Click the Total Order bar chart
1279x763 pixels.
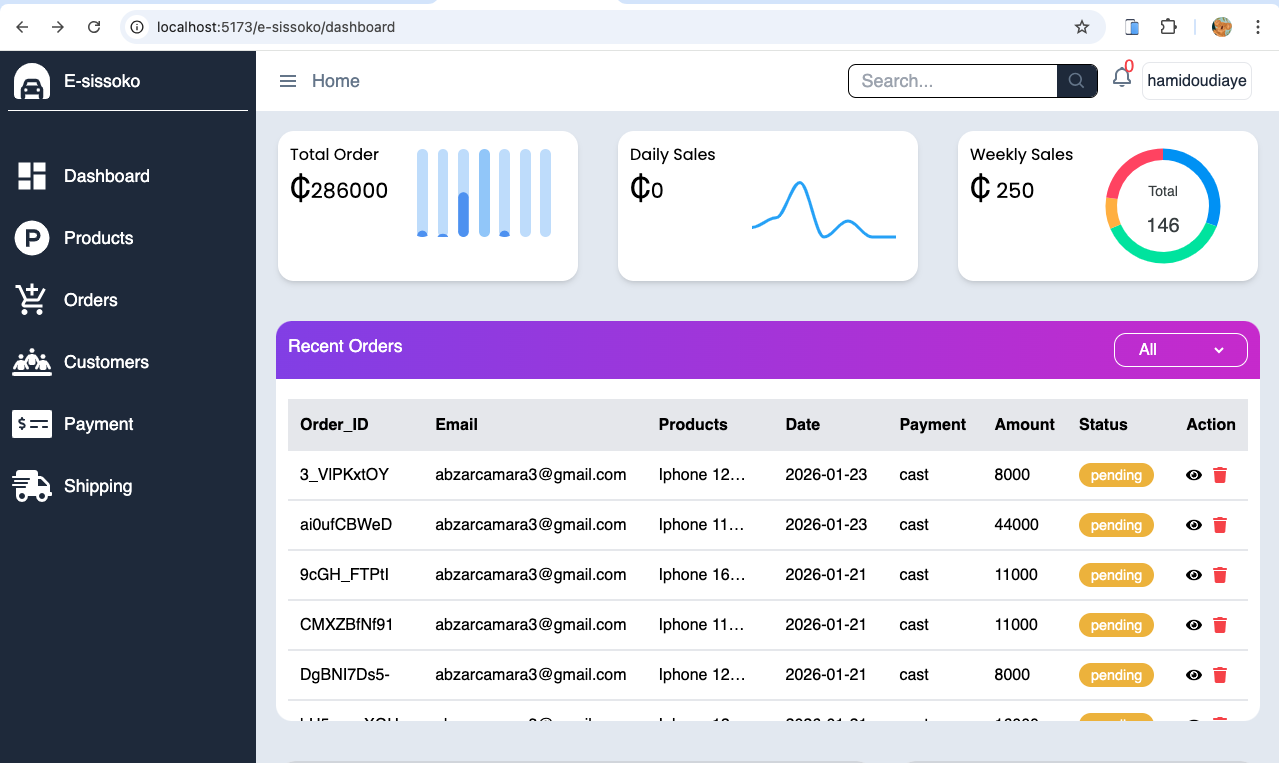tap(484, 193)
